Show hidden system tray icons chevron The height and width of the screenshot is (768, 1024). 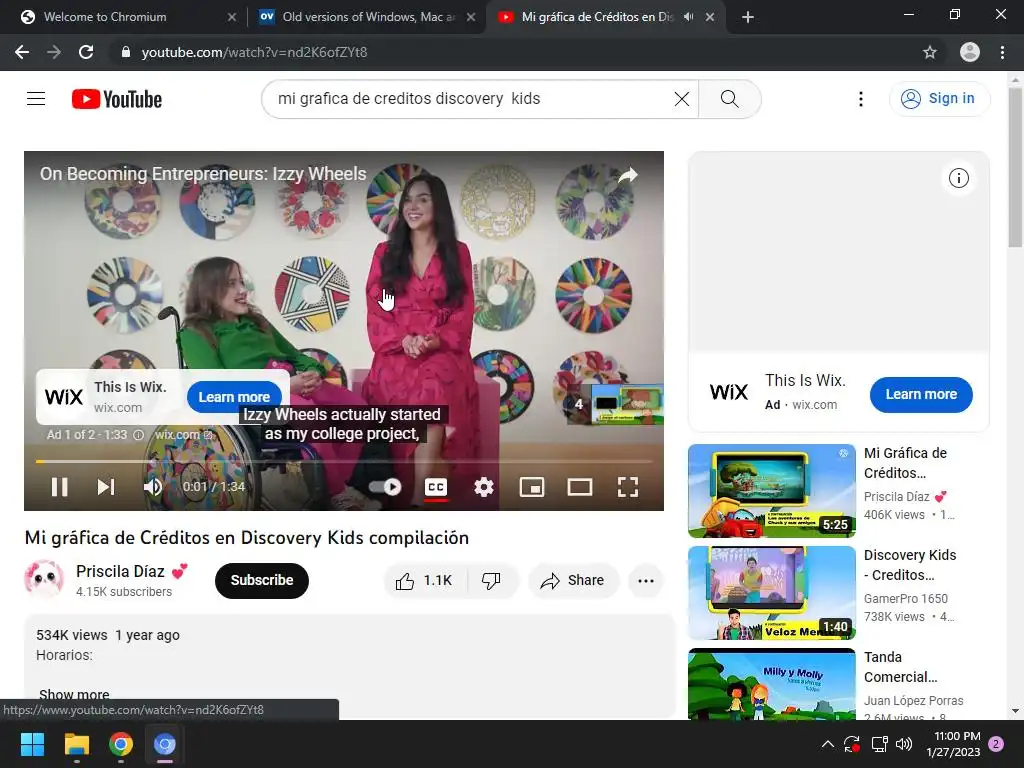click(827, 744)
